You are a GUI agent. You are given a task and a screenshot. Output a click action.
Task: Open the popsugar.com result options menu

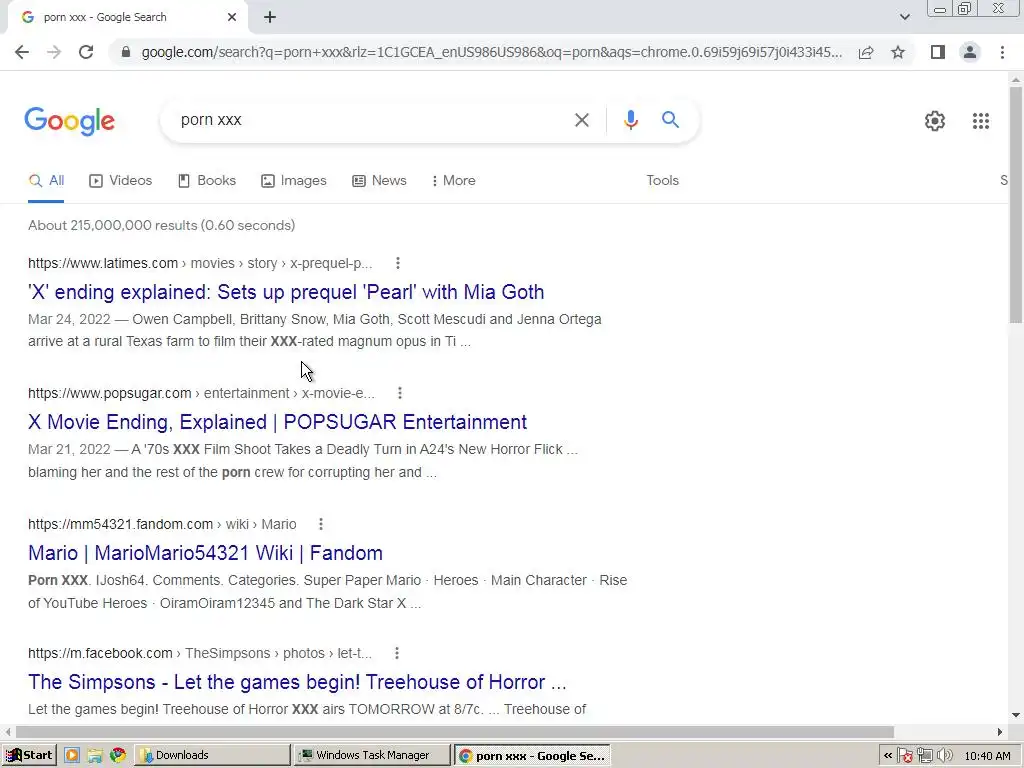pyautogui.click(x=400, y=393)
